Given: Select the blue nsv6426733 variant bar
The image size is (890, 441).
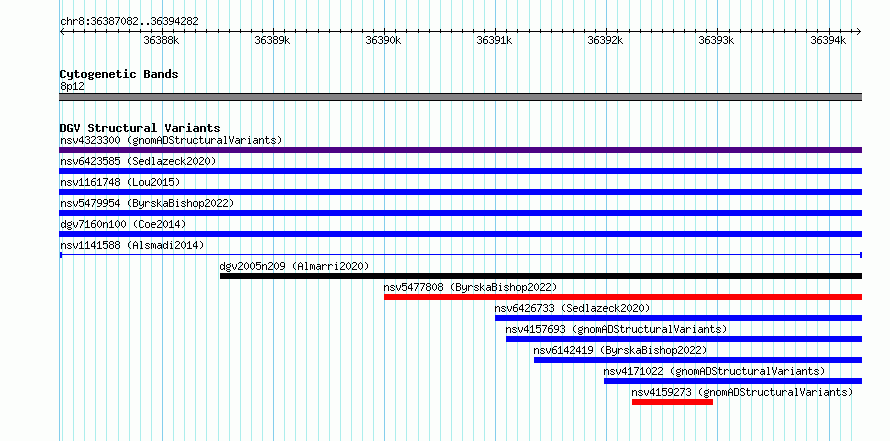Looking at the screenshot, I should pos(678,318).
